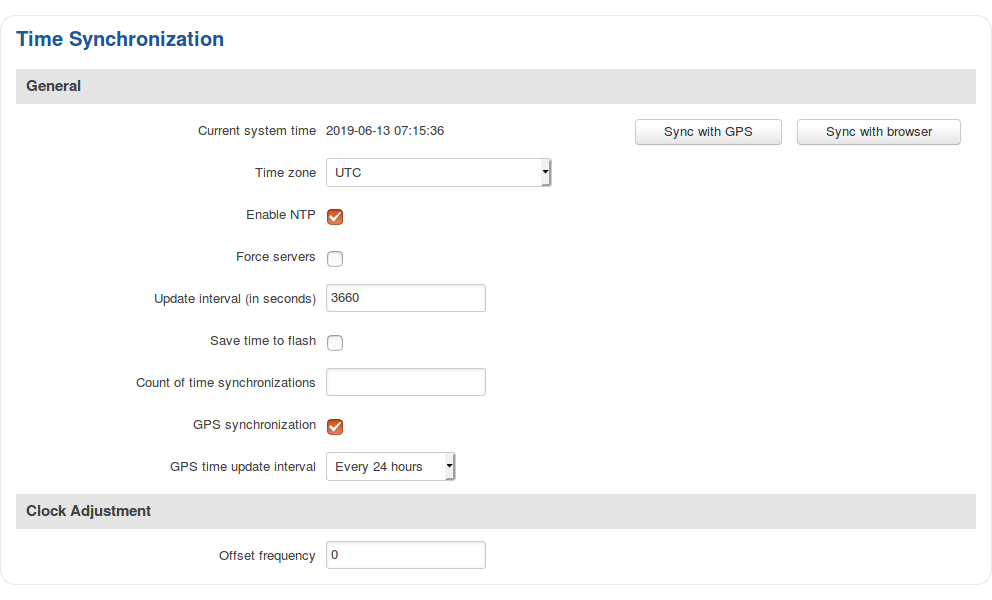Click the Count of time synchronizations field
The height and width of the screenshot is (600, 992).
tap(405, 382)
